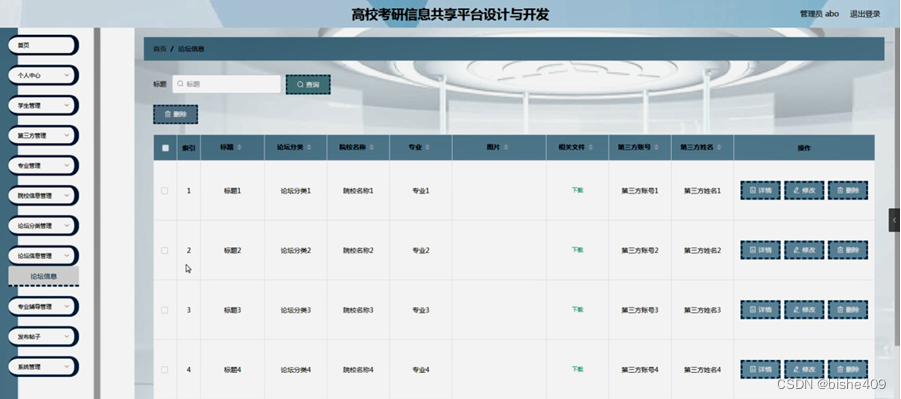Open 详情 for row 标题1
This screenshot has height=399, width=901.
tap(760, 190)
